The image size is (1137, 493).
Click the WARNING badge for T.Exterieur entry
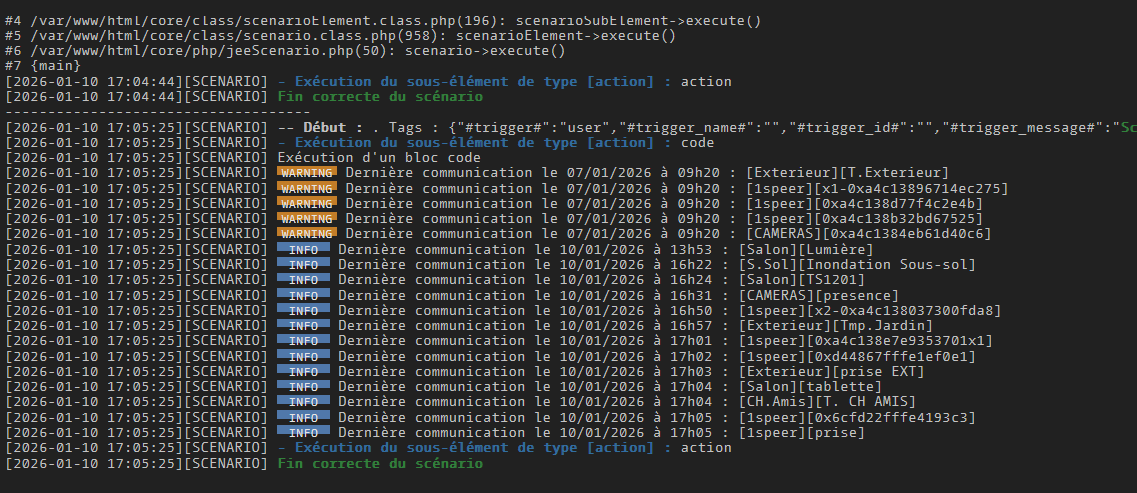coord(307,173)
